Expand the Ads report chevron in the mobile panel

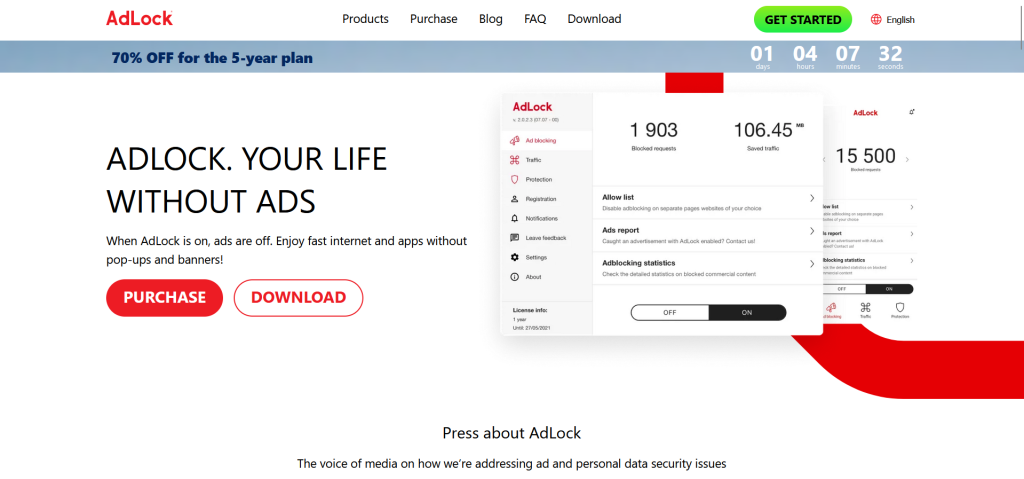pyautogui.click(x=911, y=234)
